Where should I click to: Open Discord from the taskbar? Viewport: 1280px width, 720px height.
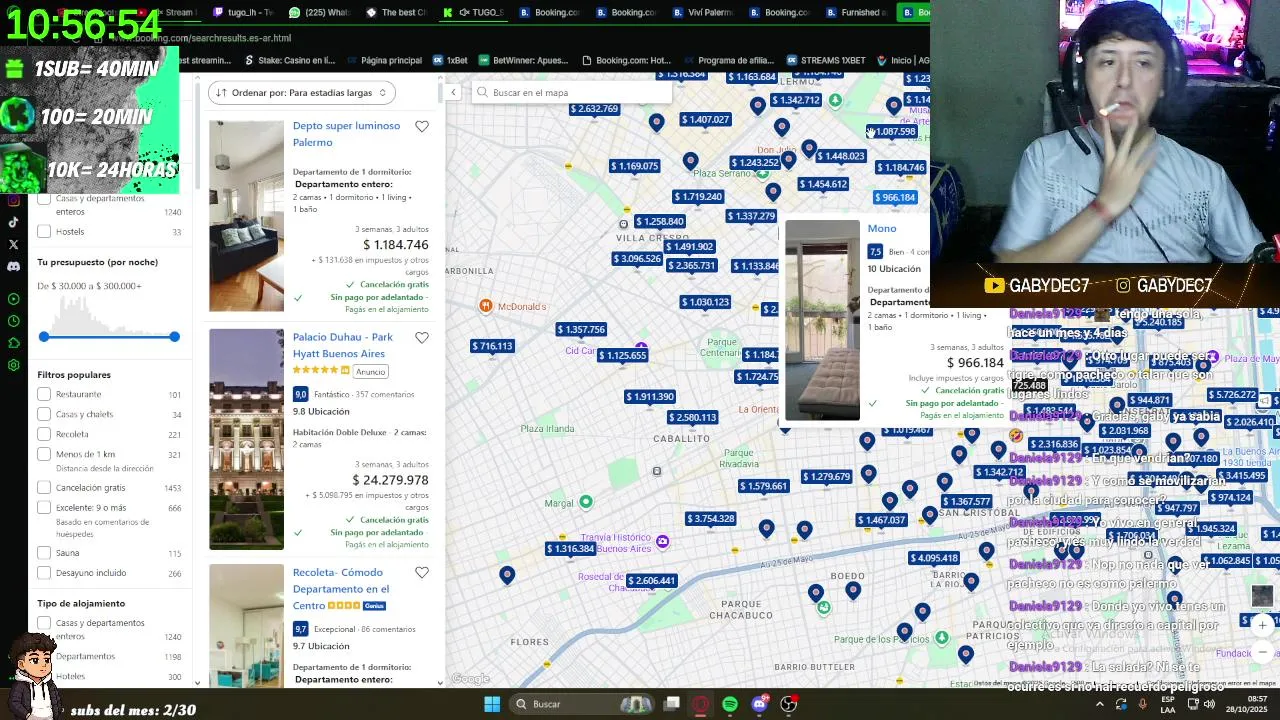click(759, 704)
